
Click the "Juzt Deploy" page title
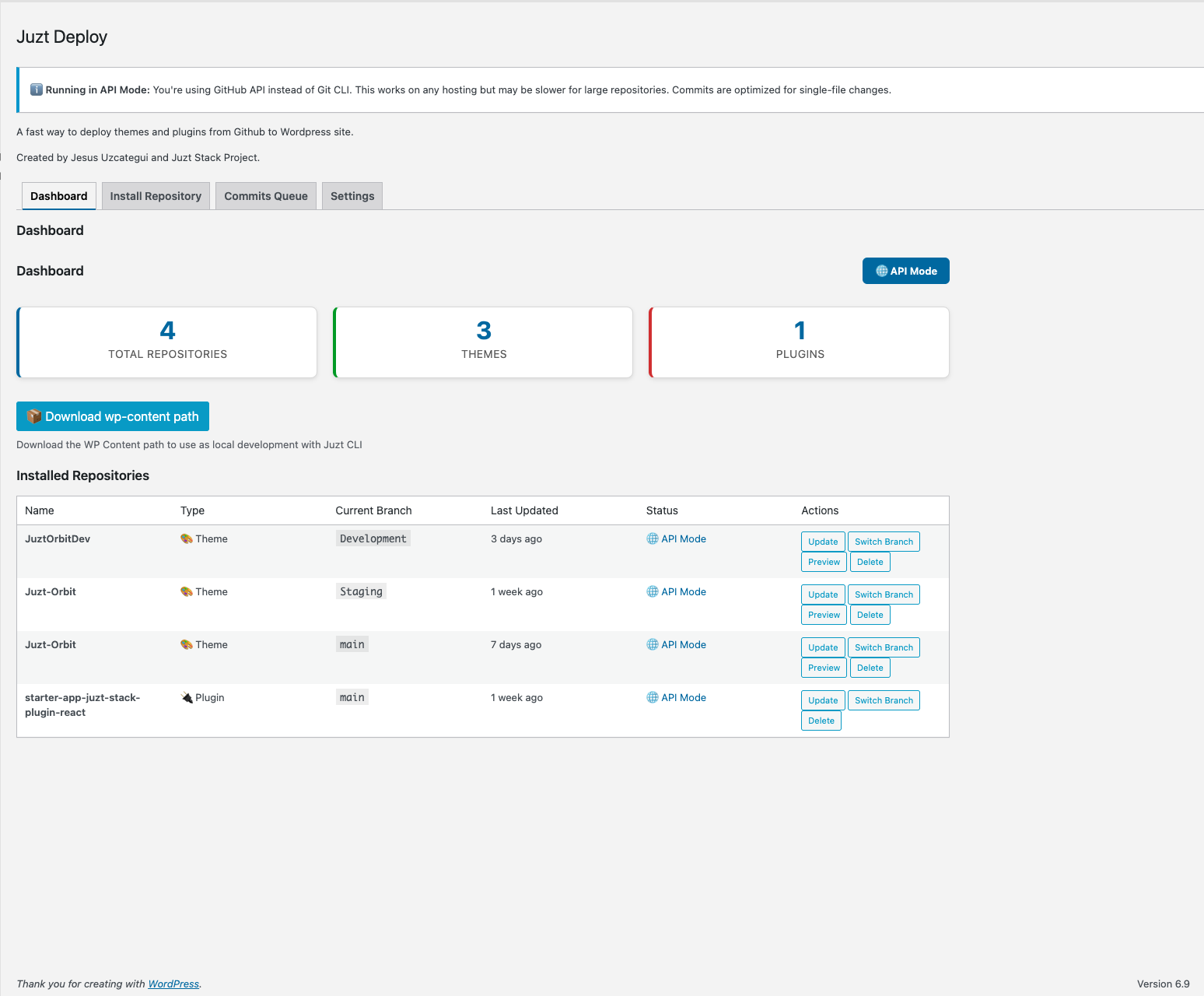coord(62,37)
